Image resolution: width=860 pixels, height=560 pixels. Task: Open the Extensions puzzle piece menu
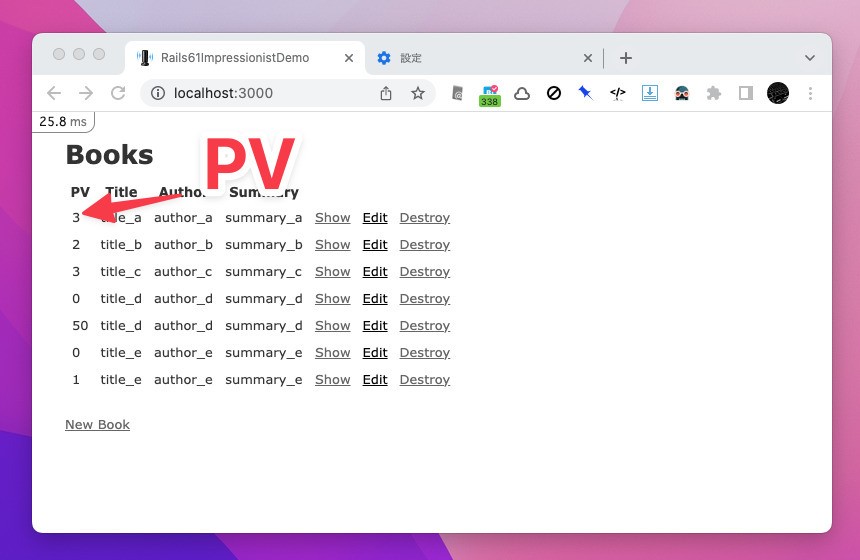(714, 93)
